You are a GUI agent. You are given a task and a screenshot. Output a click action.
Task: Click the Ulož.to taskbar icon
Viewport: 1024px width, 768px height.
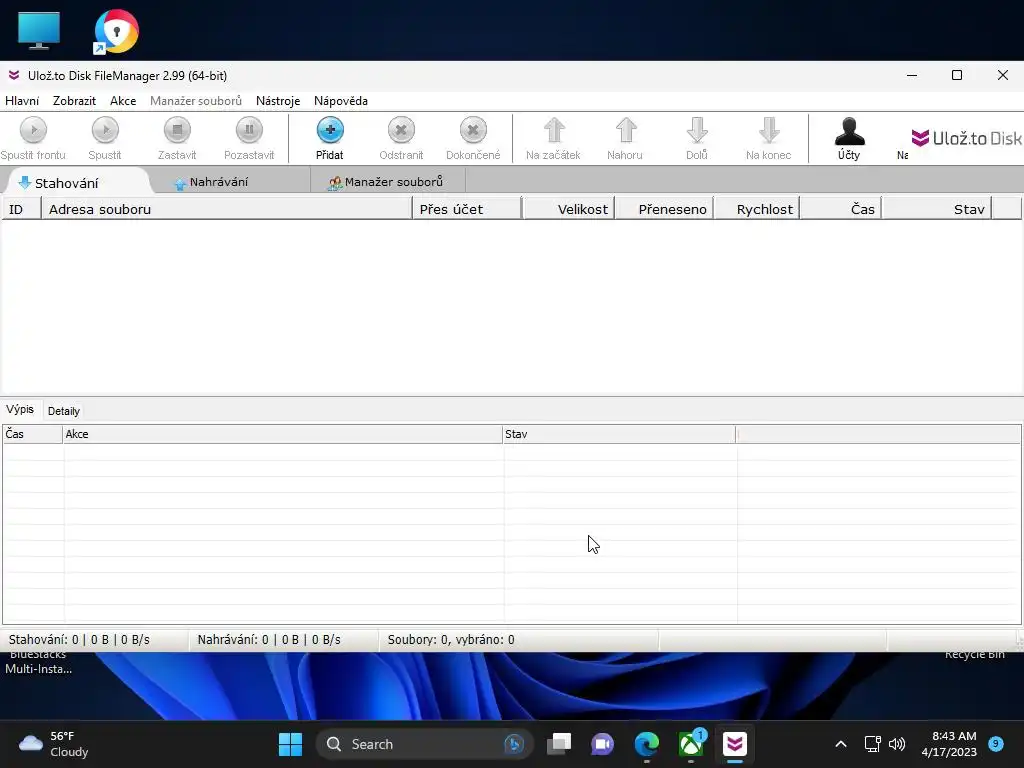(x=735, y=744)
